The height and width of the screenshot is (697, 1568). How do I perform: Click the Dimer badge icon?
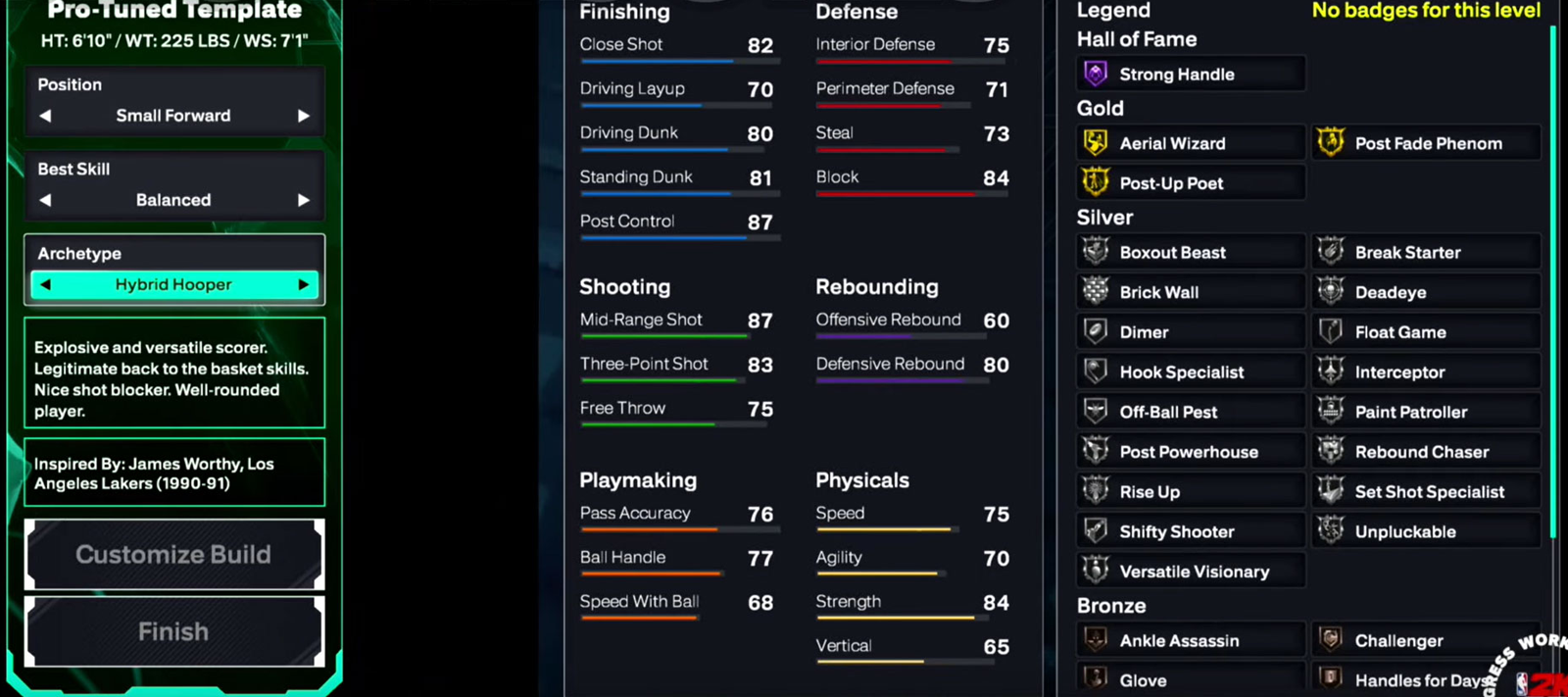click(x=1096, y=331)
